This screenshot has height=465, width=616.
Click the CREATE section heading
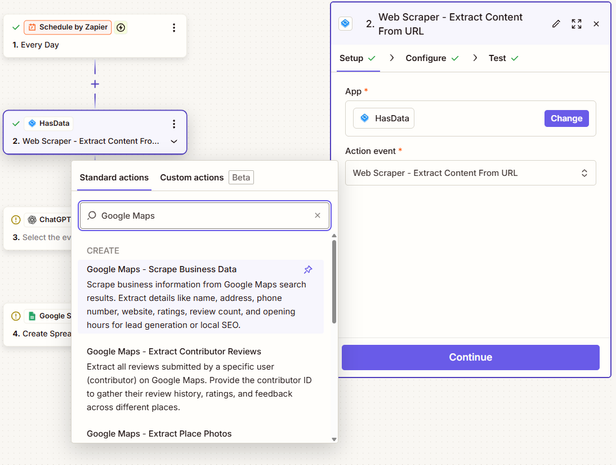tap(103, 251)
